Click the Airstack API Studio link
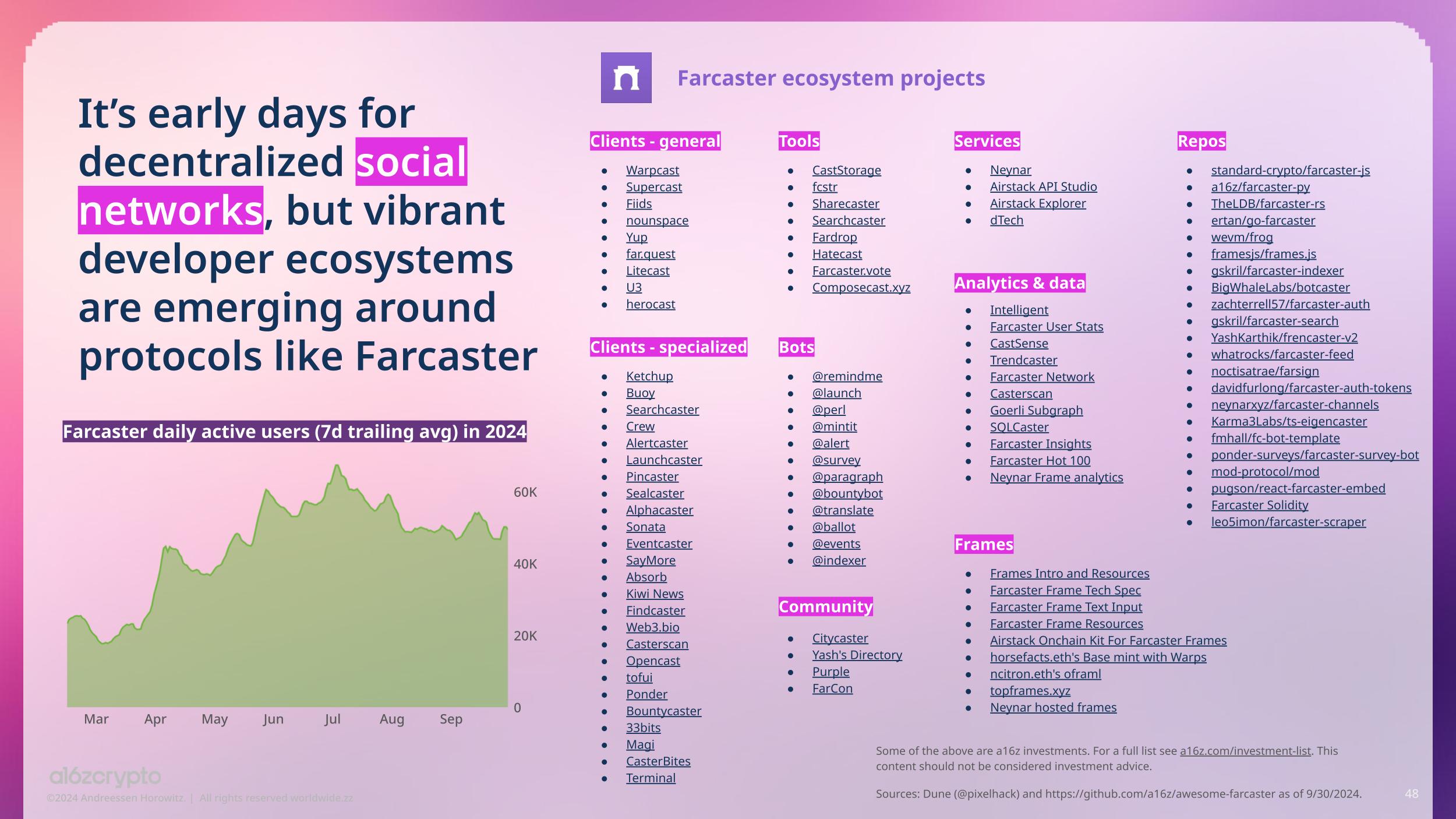 point(1043,187)
